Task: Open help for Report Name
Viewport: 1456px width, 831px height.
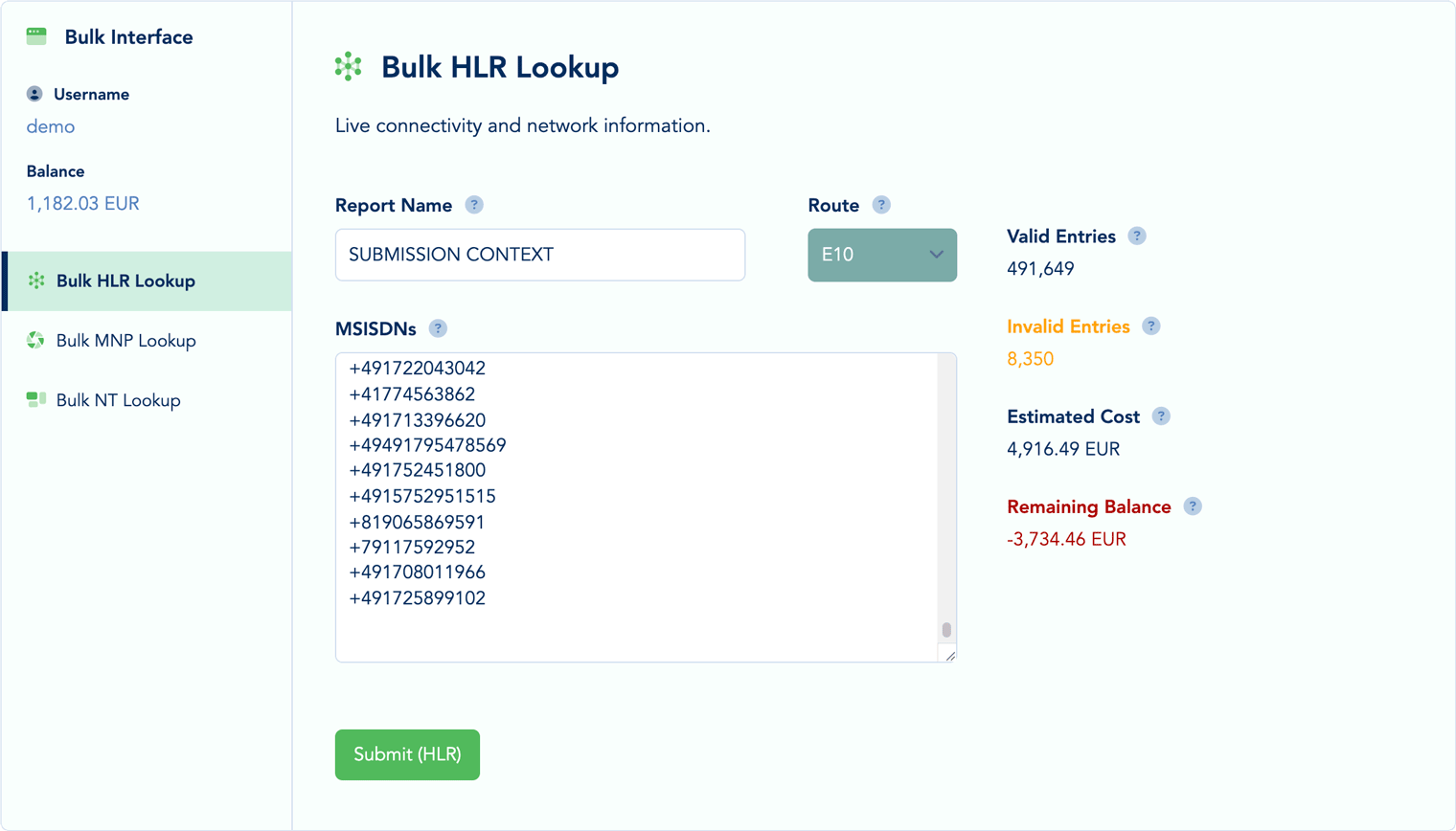Action: click(x=474, y=205)
